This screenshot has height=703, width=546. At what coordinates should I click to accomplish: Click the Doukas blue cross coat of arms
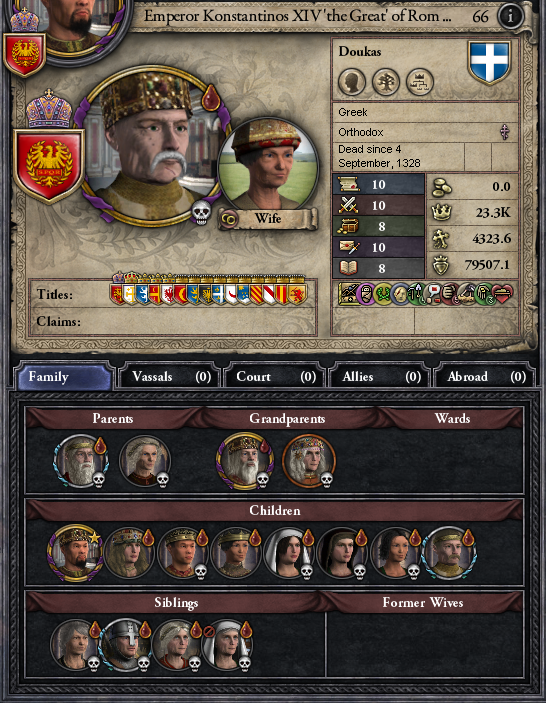(x=489, y=62)
